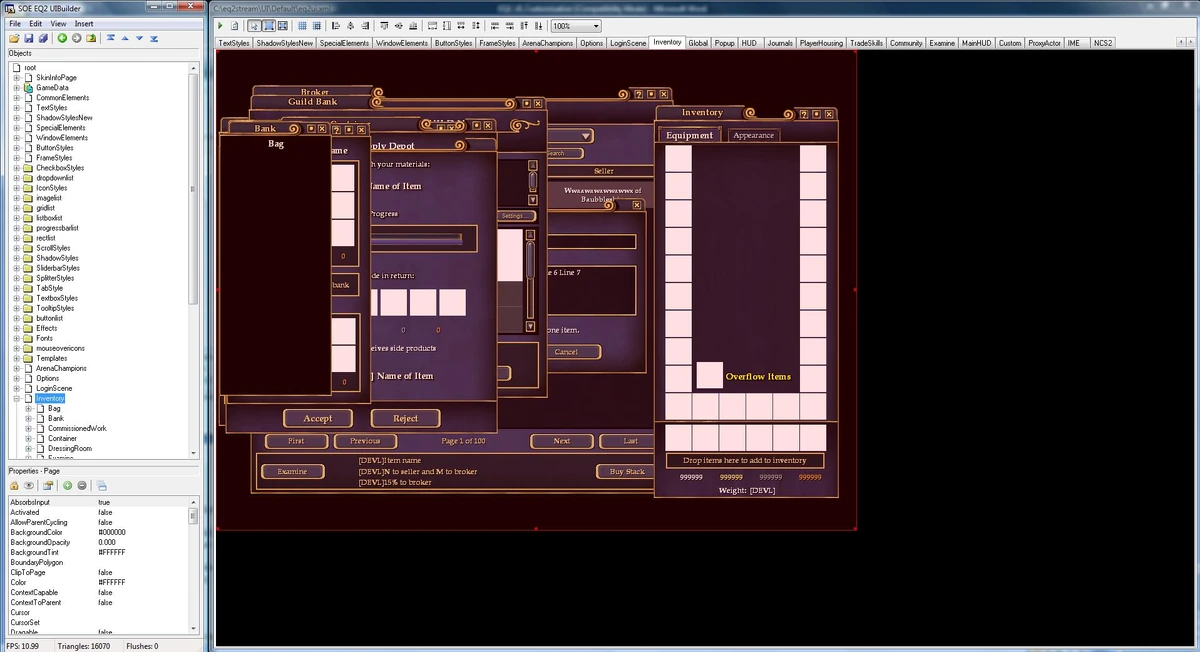
Task: Click the Accept button in the tradeskill window
Action: [317, 417]
